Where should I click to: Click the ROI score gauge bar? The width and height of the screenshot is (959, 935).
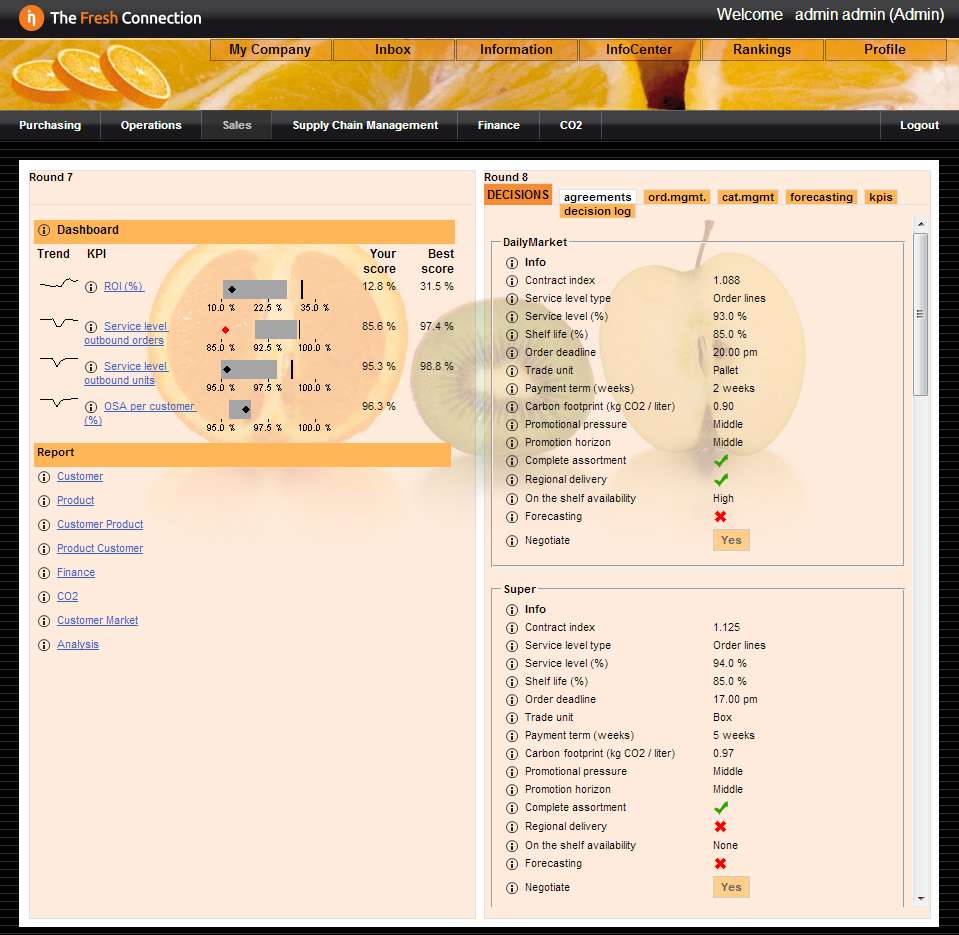pos(255,289)
